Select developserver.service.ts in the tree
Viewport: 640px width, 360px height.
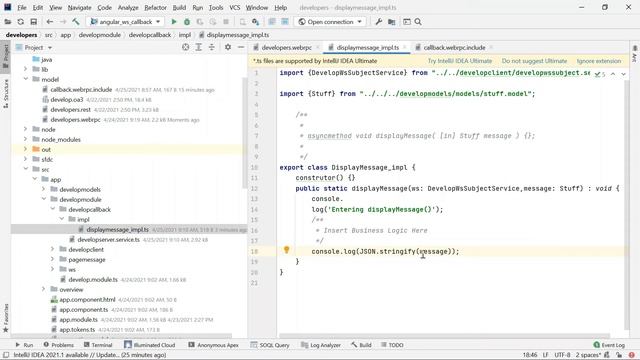coord(108,240)
